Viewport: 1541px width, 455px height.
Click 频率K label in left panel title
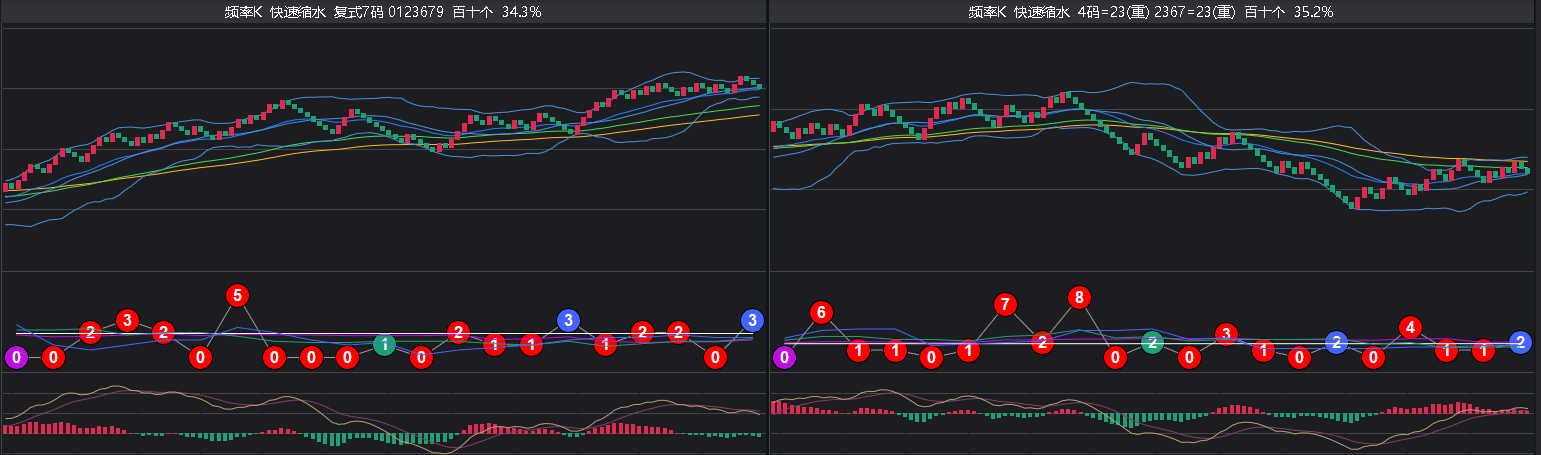click(x=244, y=12)
